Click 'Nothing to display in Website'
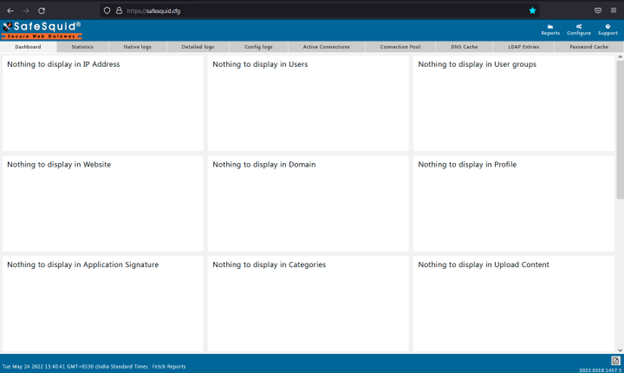624x373 pixels. 59,164
